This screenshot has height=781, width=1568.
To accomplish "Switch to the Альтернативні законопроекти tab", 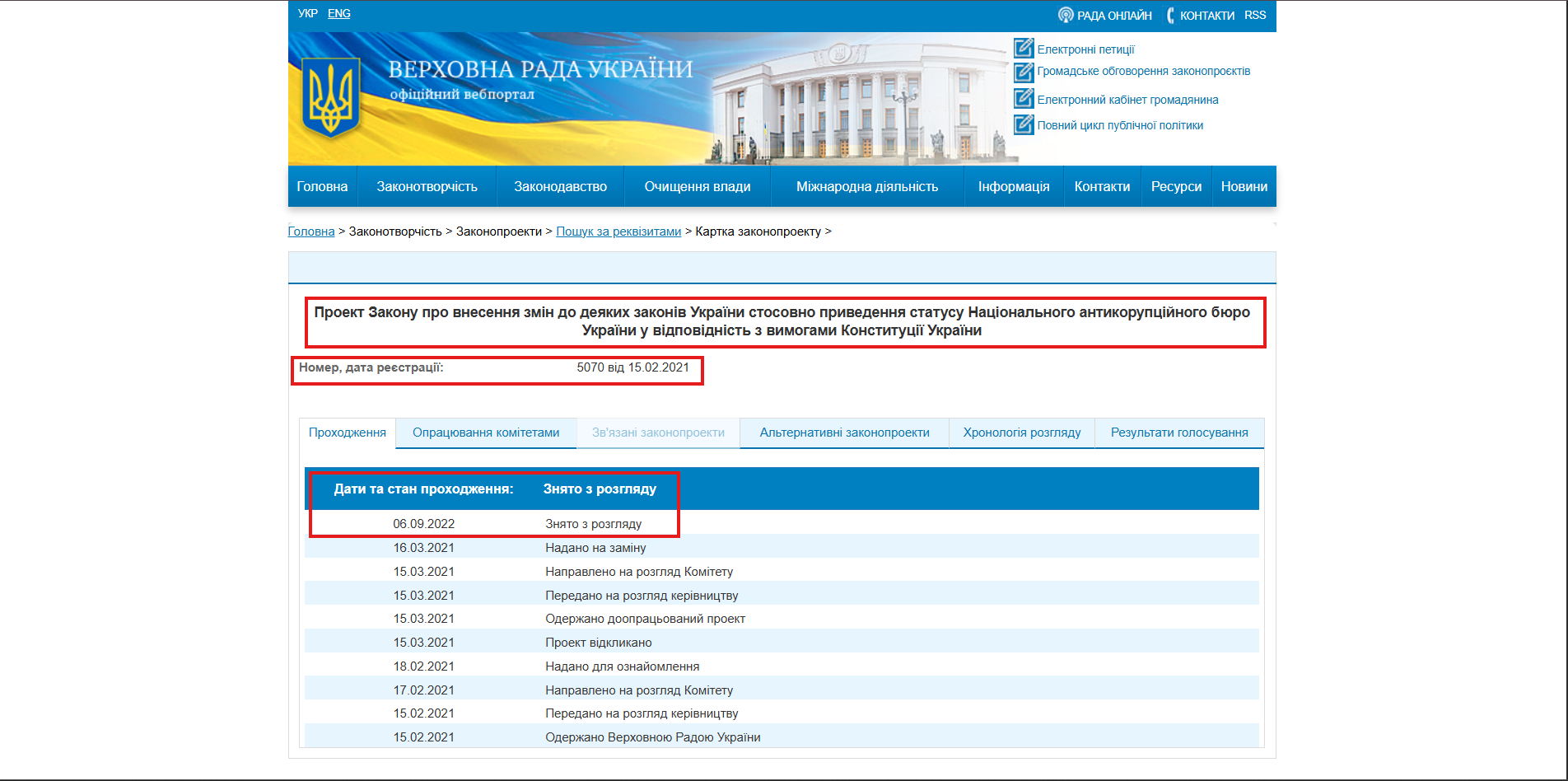I will click(844, 433).
